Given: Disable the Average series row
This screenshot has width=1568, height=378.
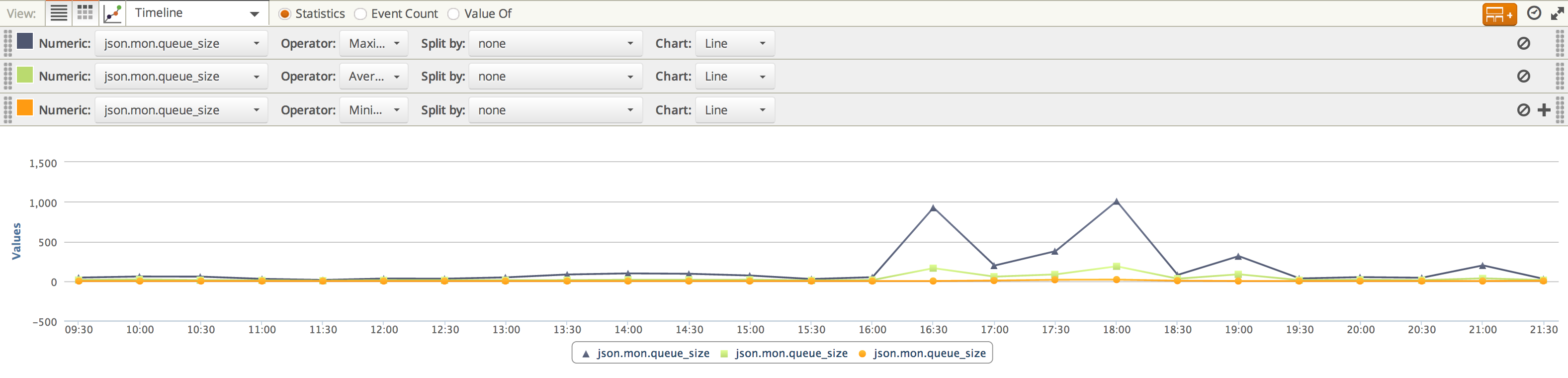Looking at the screenshot, I should coord(1523,76).
